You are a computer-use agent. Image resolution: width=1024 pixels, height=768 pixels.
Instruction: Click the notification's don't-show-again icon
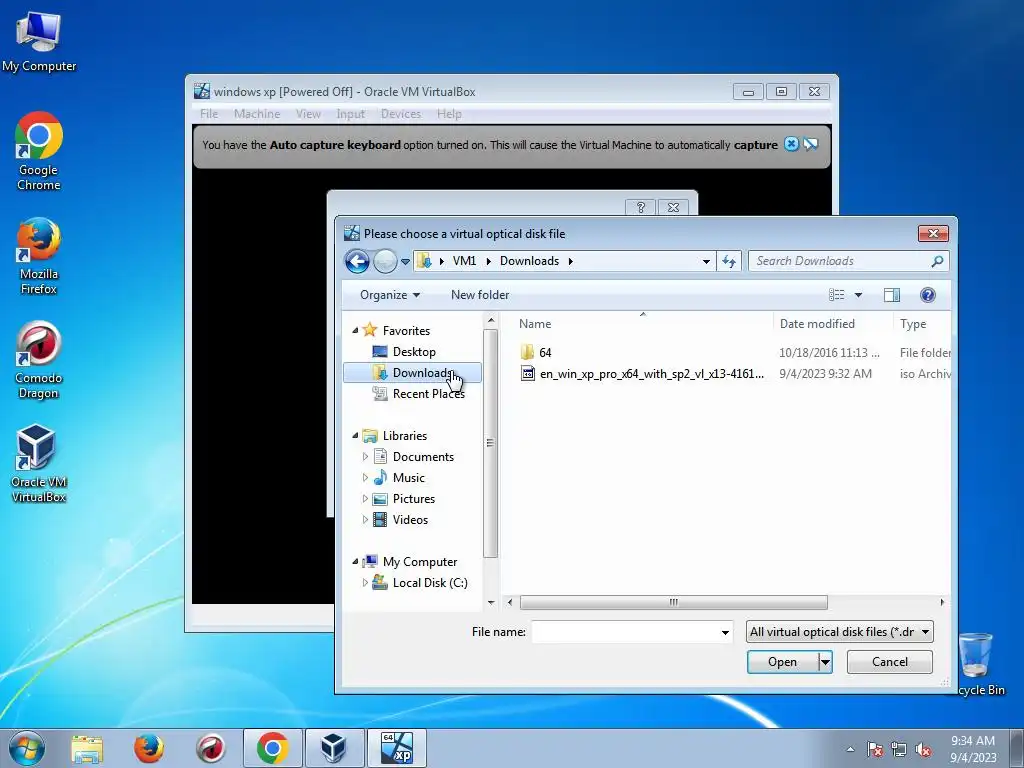coord(811,144)
